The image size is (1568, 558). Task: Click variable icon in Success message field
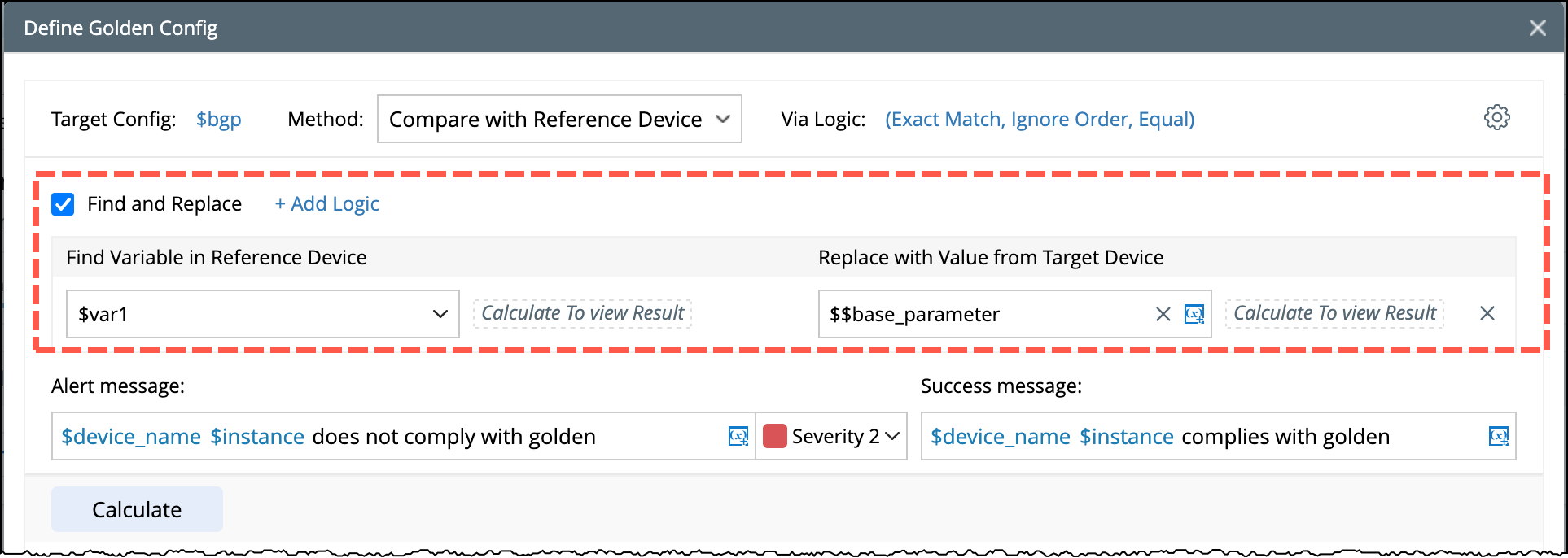click(x=1498, y=437)
